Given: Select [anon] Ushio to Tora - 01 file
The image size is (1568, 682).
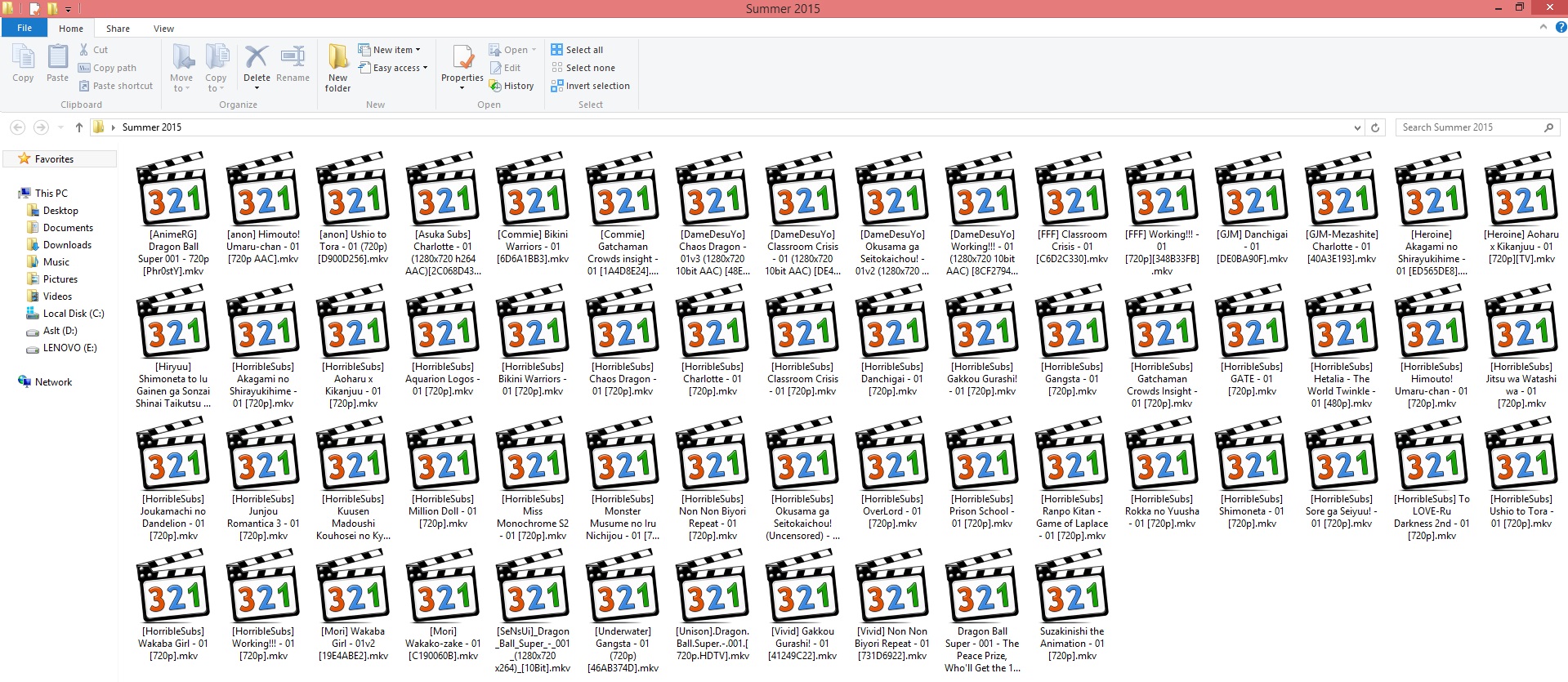Looking at the screenshot, I should point(353,208).
